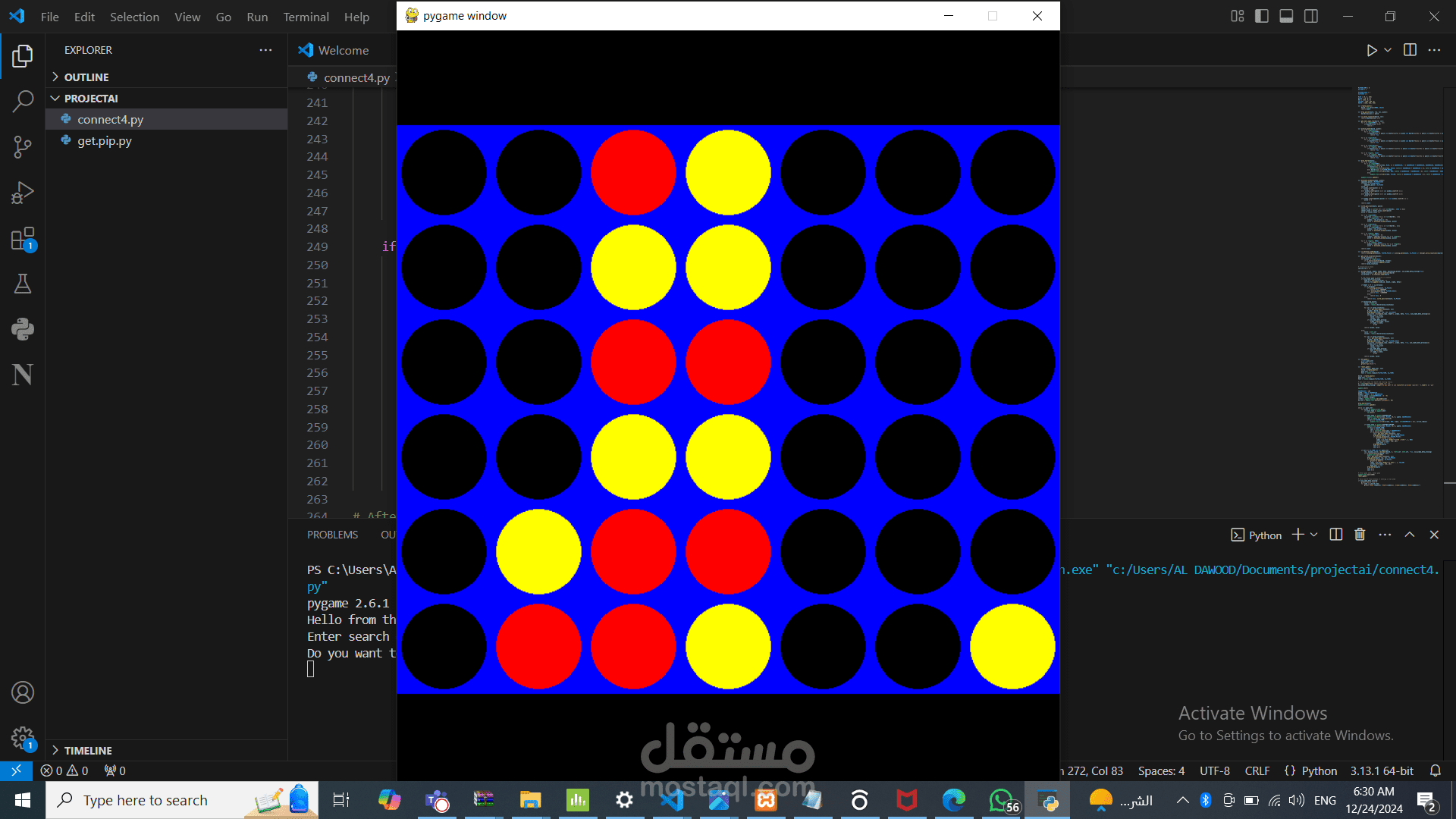Kill the terminal with the trash icon

[1358, 535]
